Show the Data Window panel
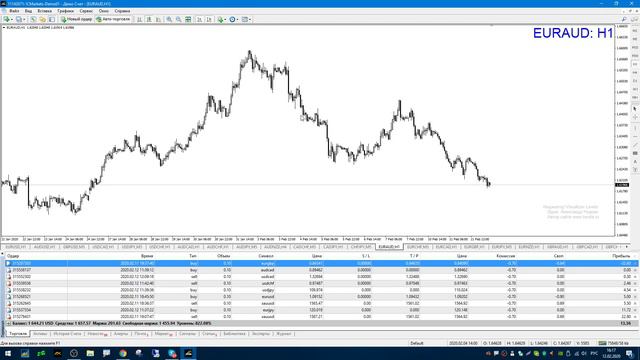640x360 pixels. click(x=42, y=19)
